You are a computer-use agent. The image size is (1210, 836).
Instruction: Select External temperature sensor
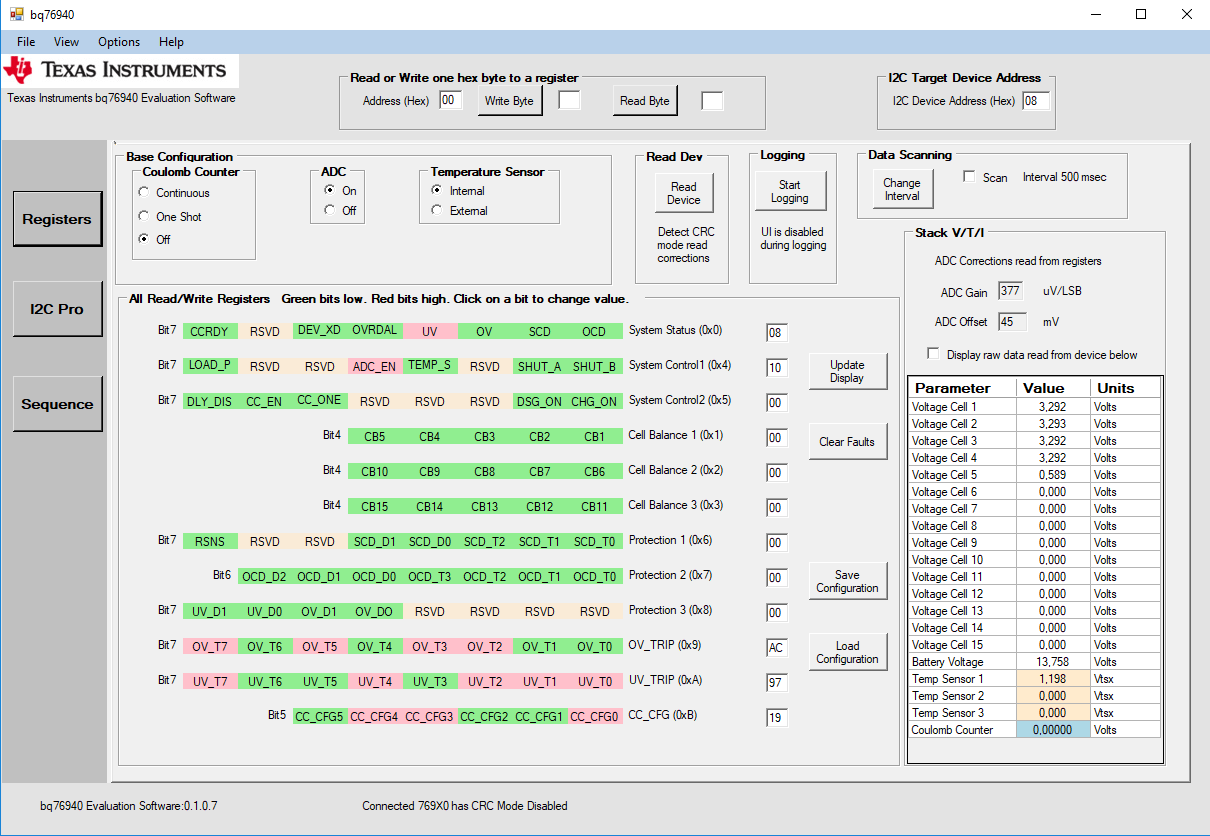[437, 211]
